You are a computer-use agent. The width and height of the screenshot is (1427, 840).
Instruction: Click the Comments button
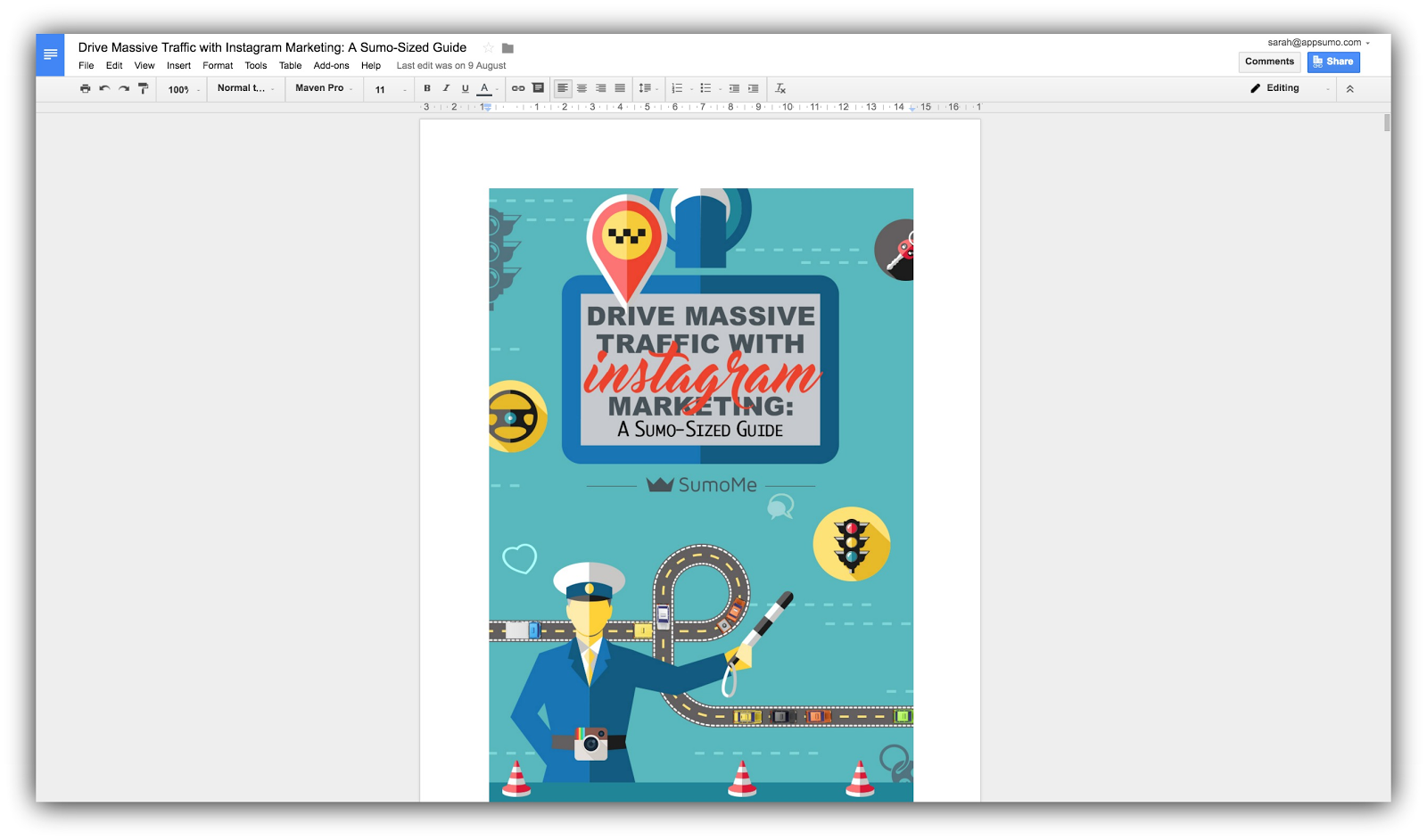(x=1269, y=62)
